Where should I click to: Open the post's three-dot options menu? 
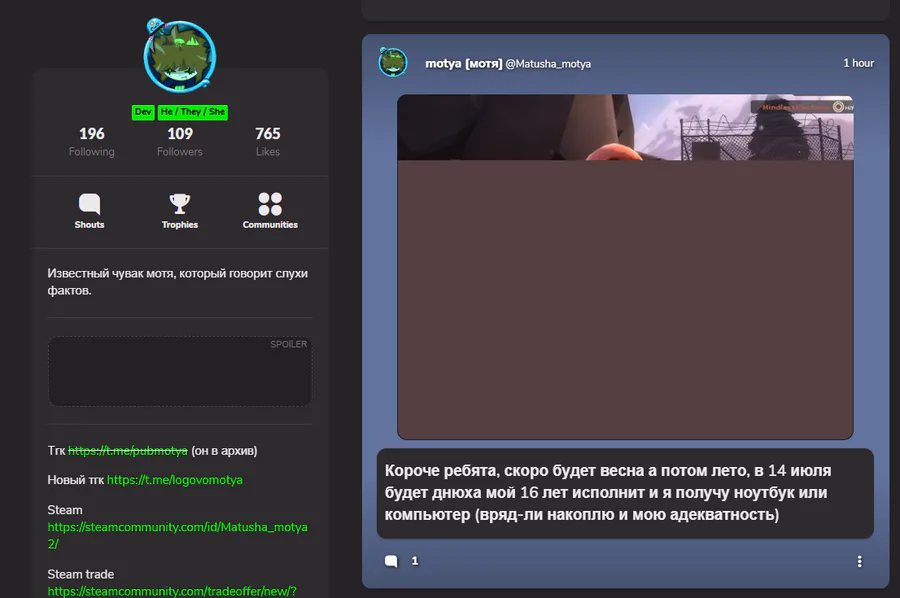tap(859, 561)
